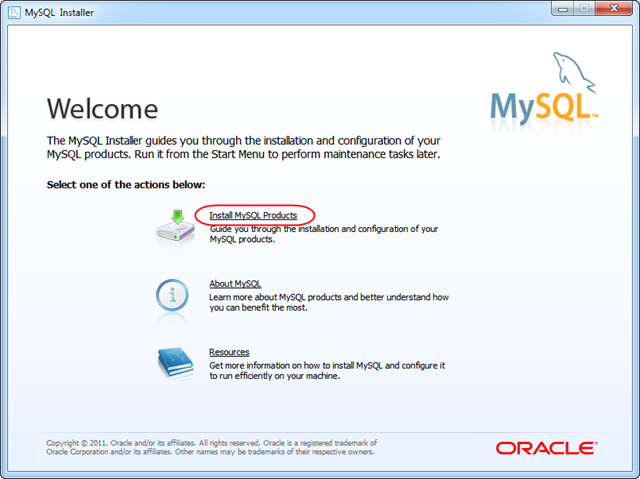The width and height of the screenshot is (640, 479).
Task: Click the red Oracle logo
Action: coord(547,448)
